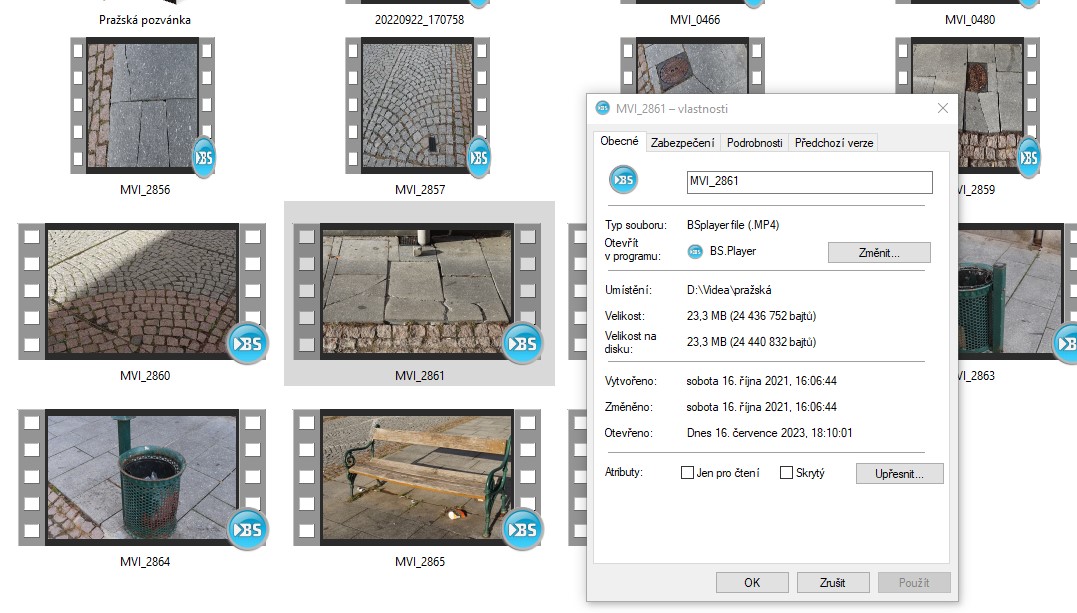Select the MVI_2860 video file icon
1077x613 pixels.
(143, 291)
